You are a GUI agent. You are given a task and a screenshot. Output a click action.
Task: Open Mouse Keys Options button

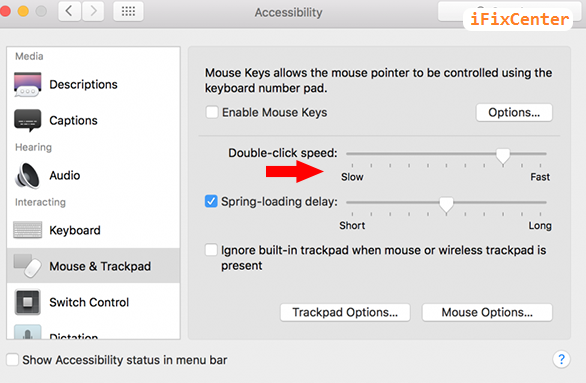tap(514, 112)
